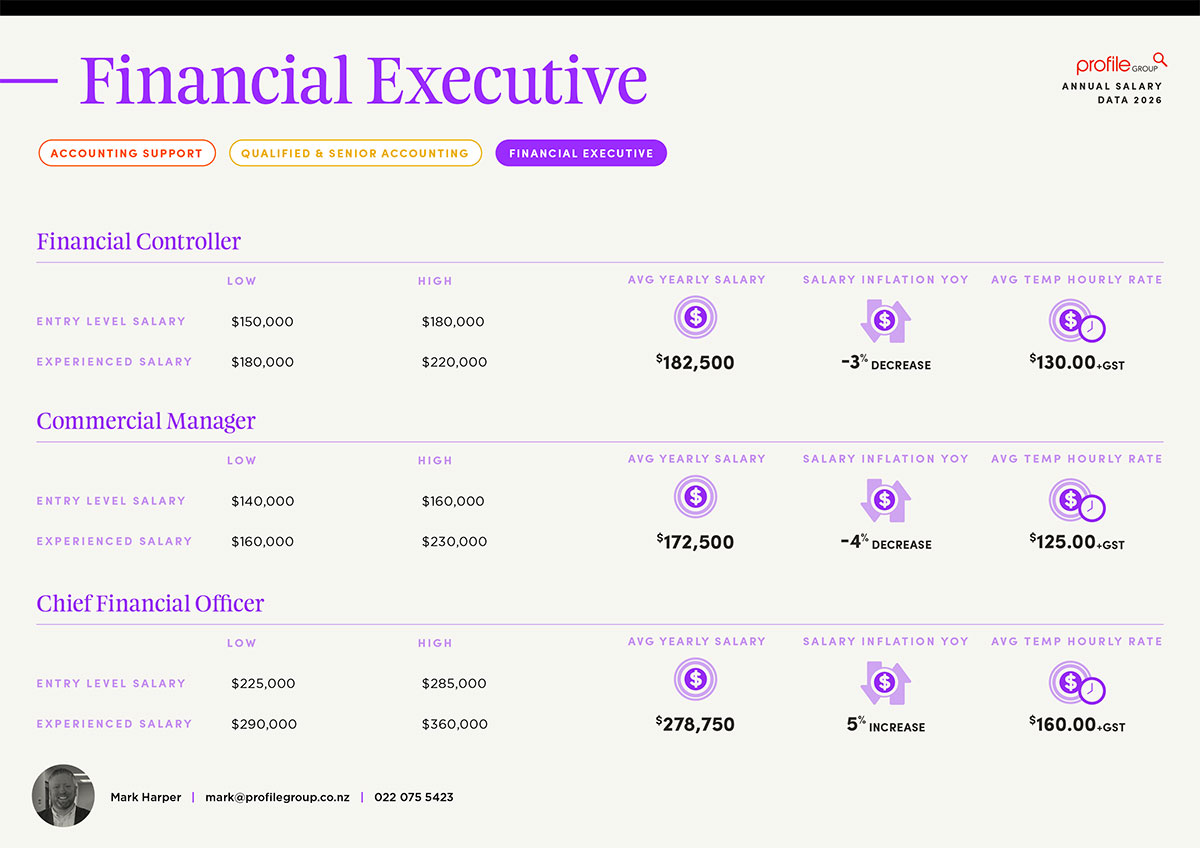Click Chief Financial Officer hourly rate clock icon
This screenshot has width=1200, height=848.
[1076, 683]
